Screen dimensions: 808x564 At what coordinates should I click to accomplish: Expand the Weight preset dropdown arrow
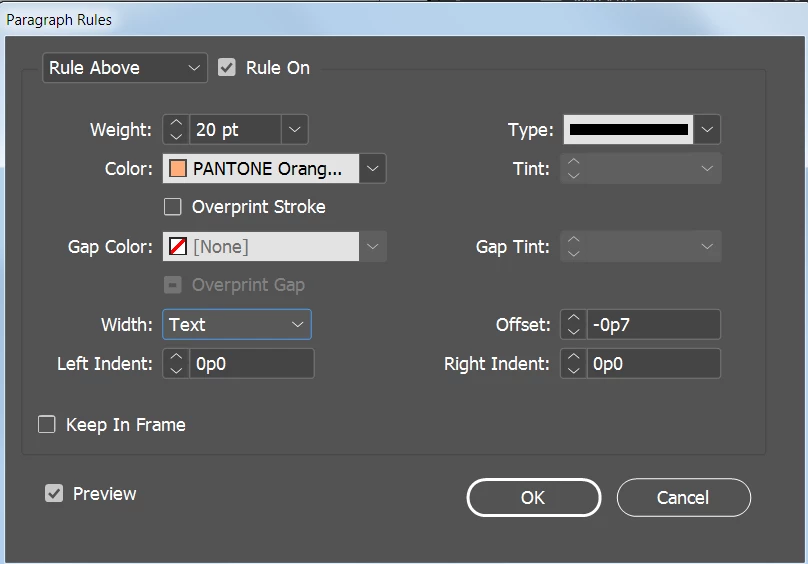click(x=295, y=129)
